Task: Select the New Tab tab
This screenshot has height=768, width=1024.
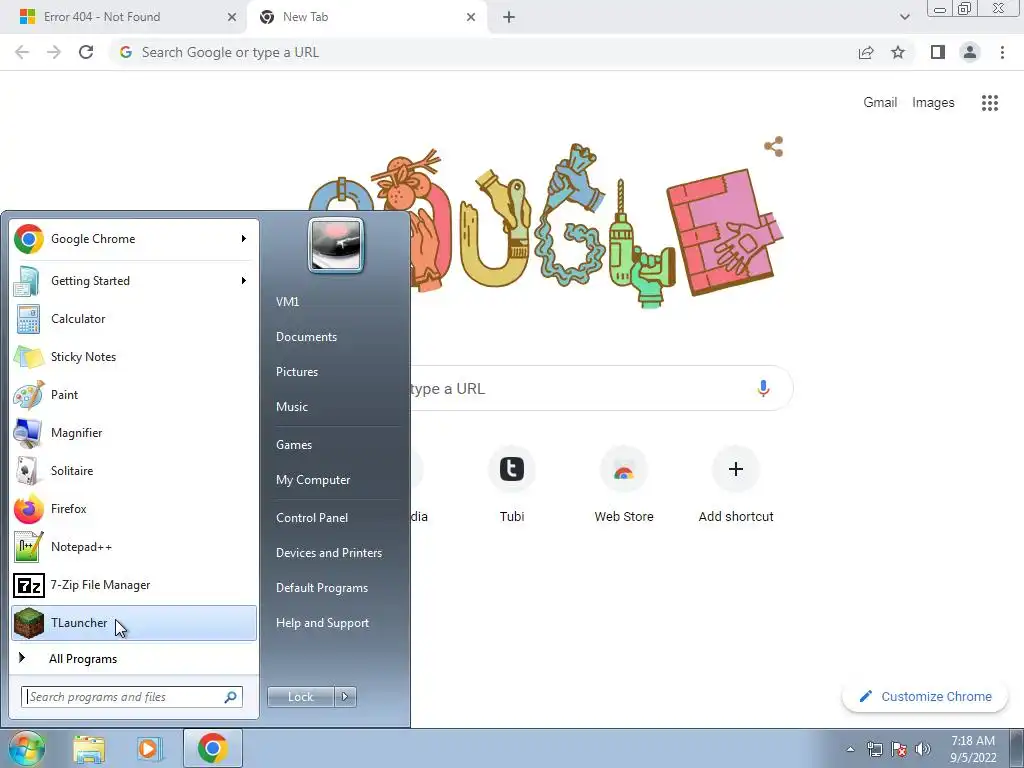Action: pyautogui.click(x=366, y=17)
